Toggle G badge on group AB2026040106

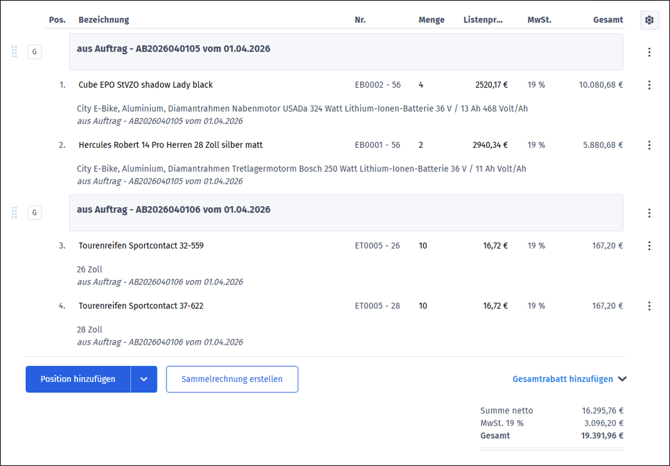pyautogui.click(x=35, y=212)
